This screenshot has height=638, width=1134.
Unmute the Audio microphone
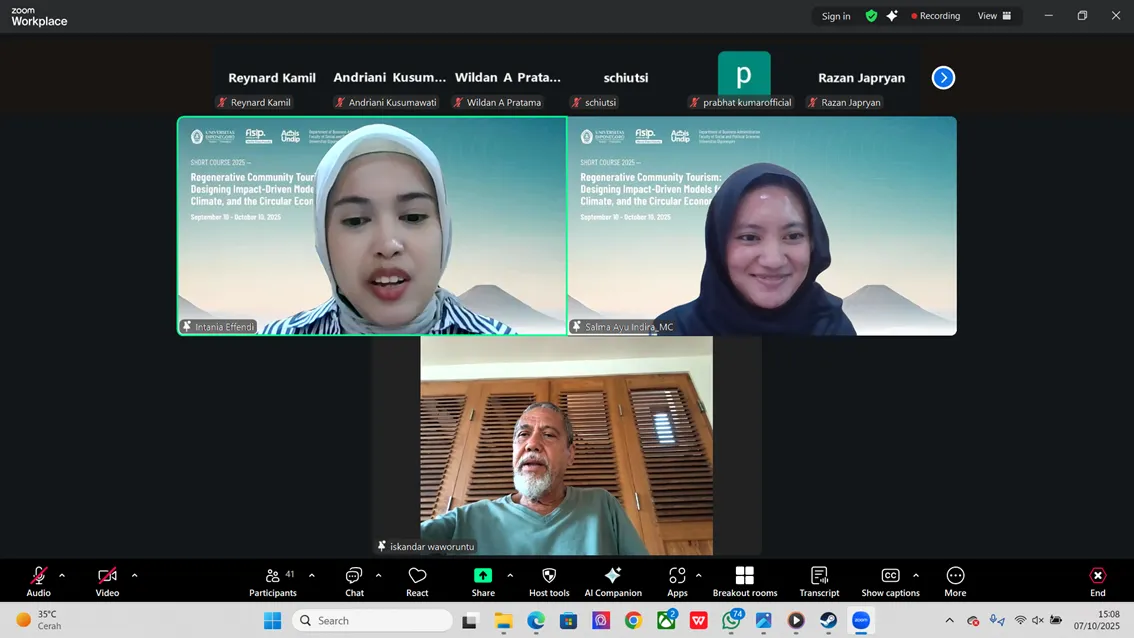(38, 581)
